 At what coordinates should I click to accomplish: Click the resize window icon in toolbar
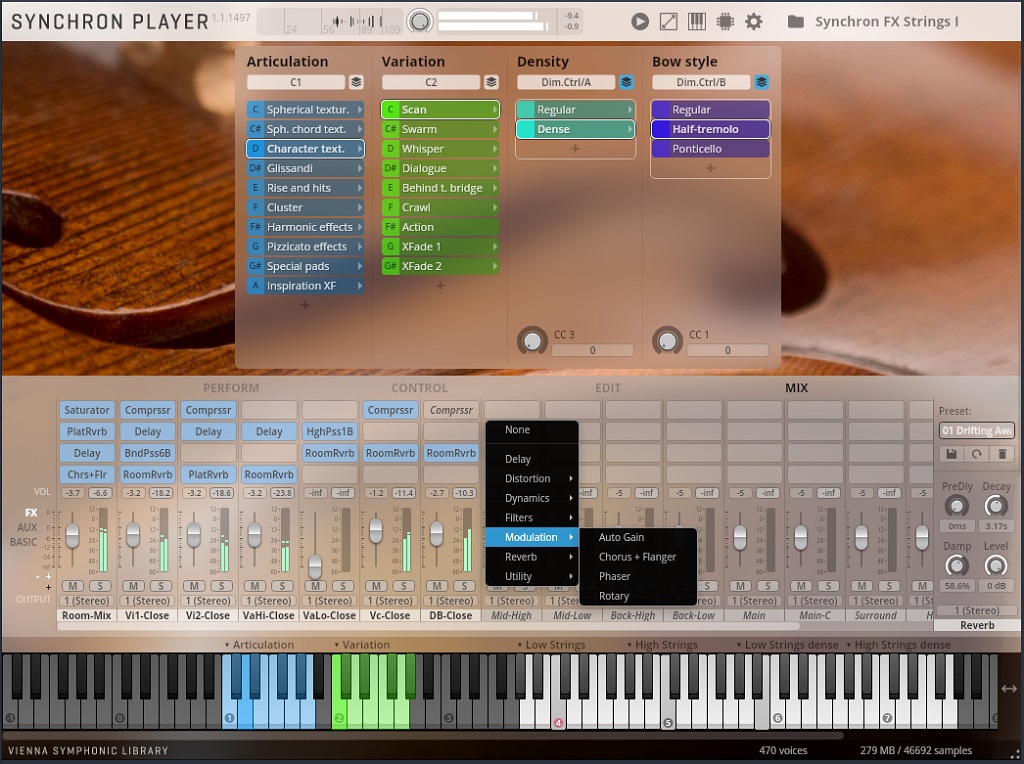point(669,22)
